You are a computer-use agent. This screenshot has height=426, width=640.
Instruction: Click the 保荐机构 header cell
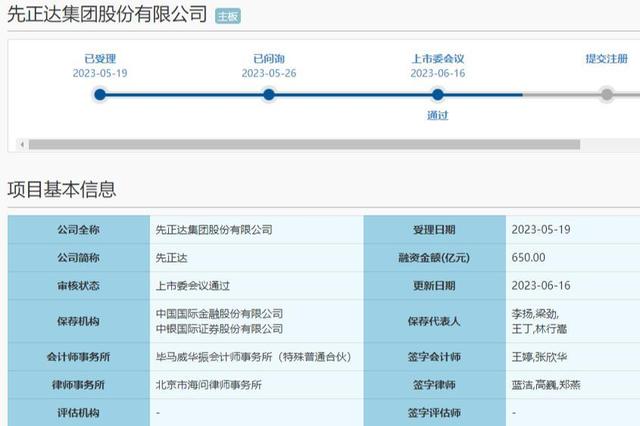tap(79, 321)
